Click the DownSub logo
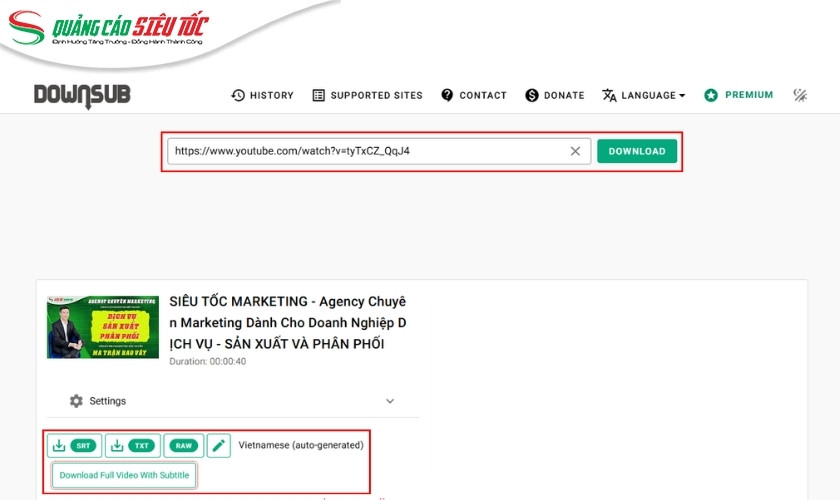 click(82, 95)
